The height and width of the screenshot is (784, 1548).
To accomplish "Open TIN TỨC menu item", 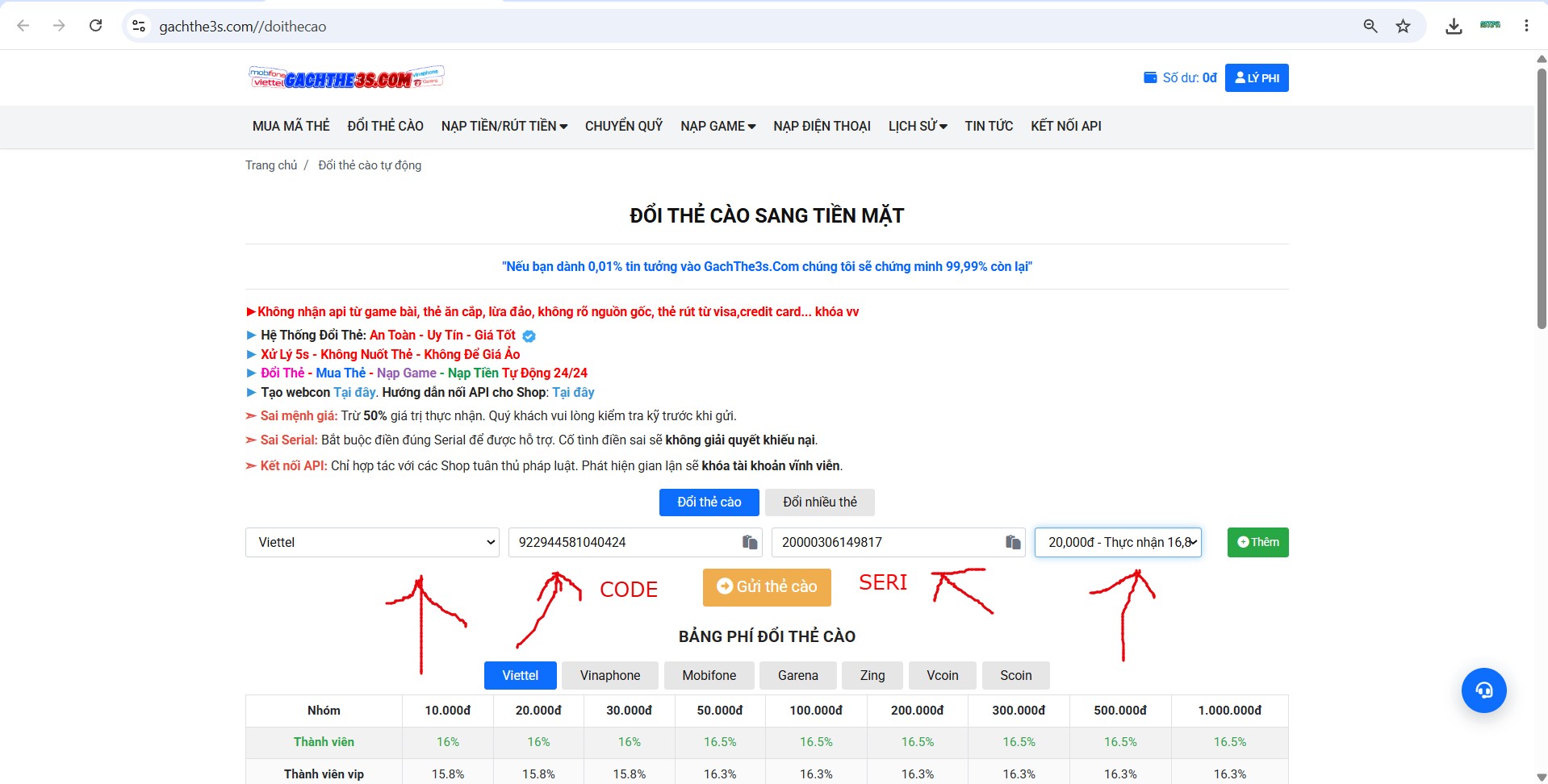I will (989, 126).
